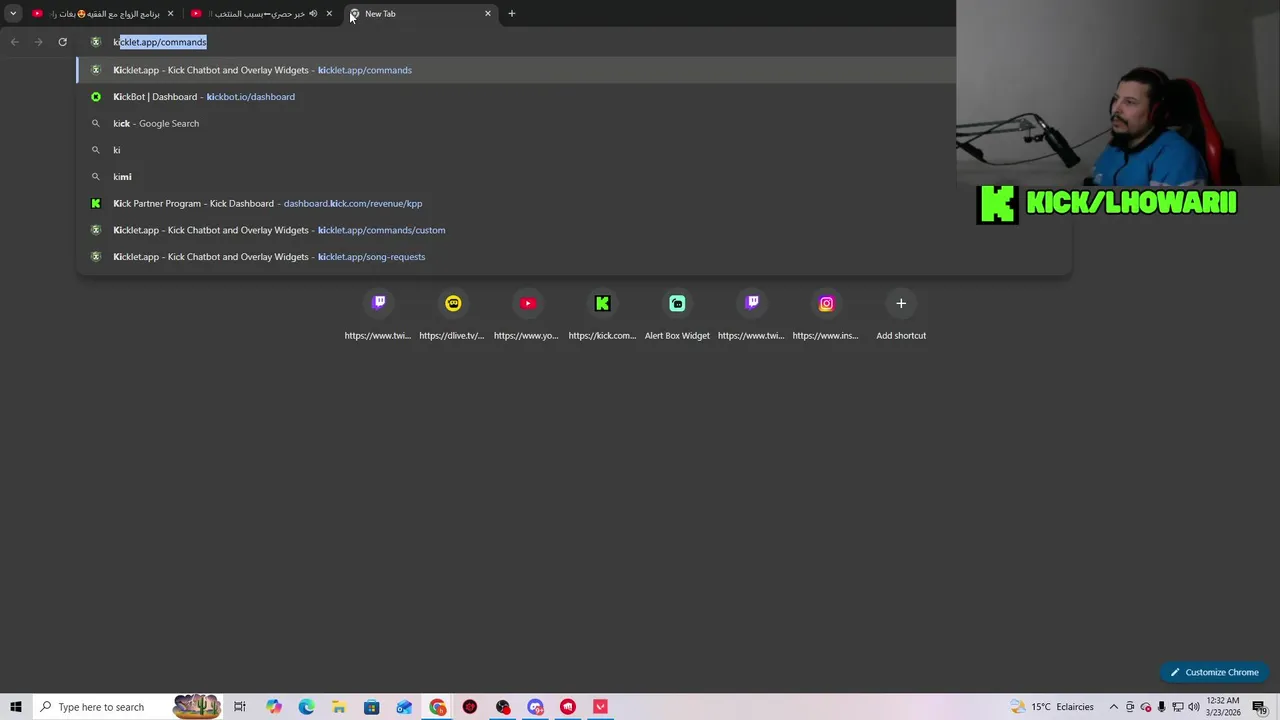Switch to the first YouTube tab

(x=103, y=14)
